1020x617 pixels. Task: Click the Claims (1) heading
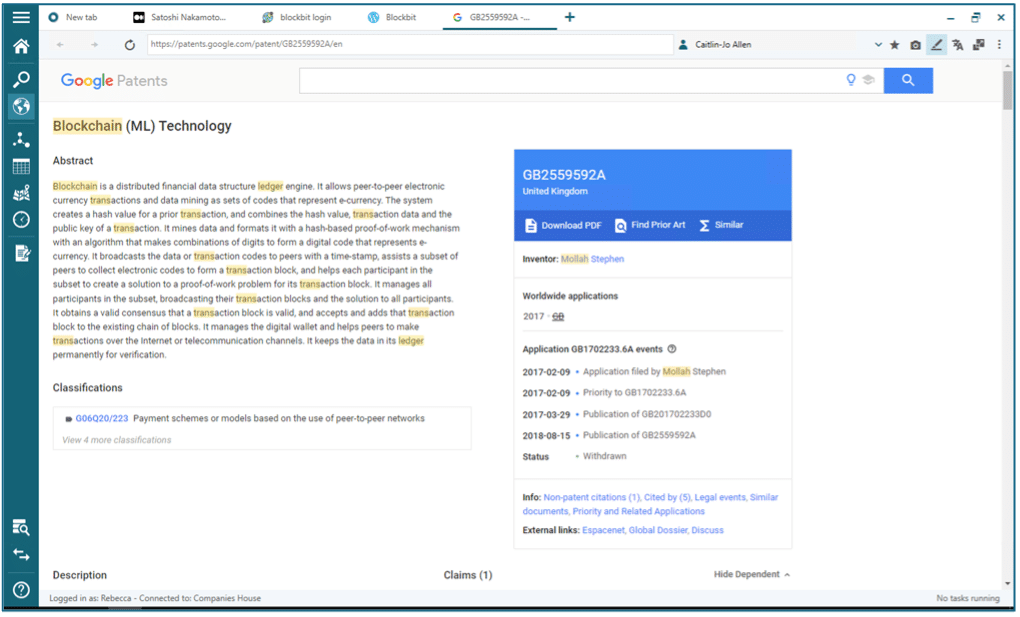click(x=468, y=575)
